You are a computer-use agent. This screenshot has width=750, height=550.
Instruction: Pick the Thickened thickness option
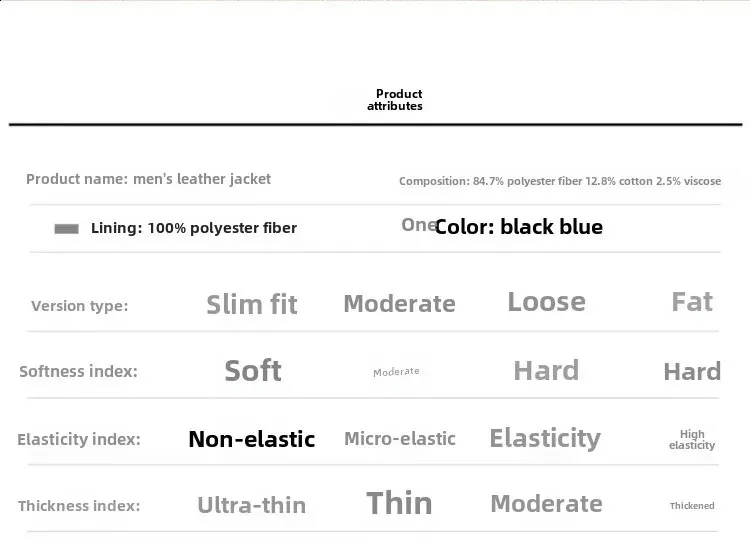click(x=692, y=506)
